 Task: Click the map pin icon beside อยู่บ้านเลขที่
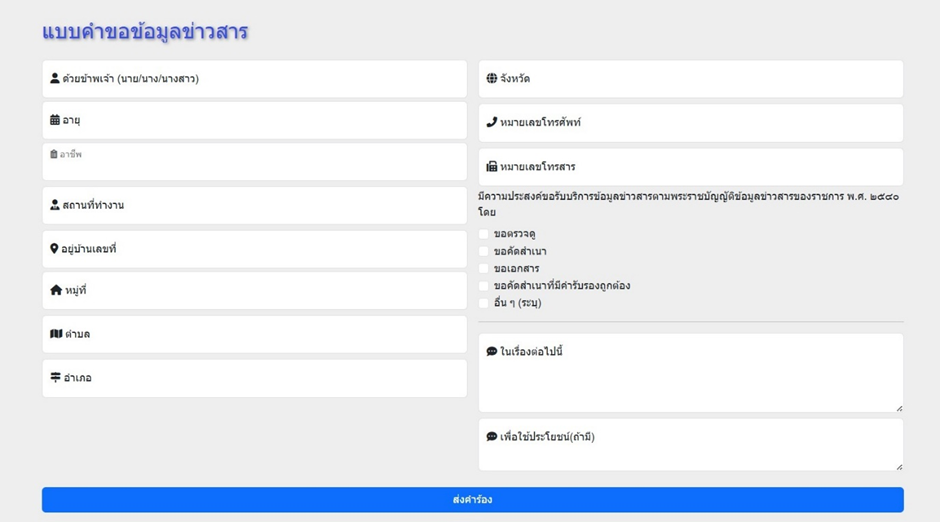coord(54,249)
